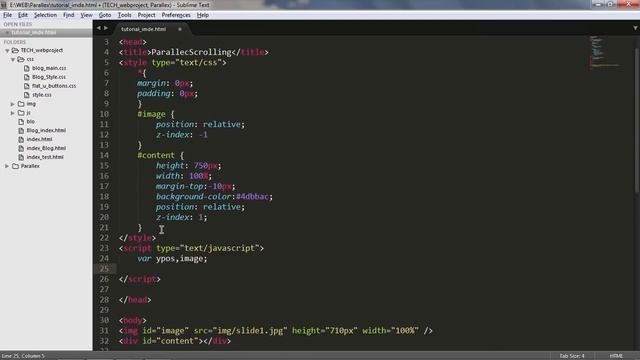
Task: Select the open file in Open Files list
Action: [x=46, y=33]
